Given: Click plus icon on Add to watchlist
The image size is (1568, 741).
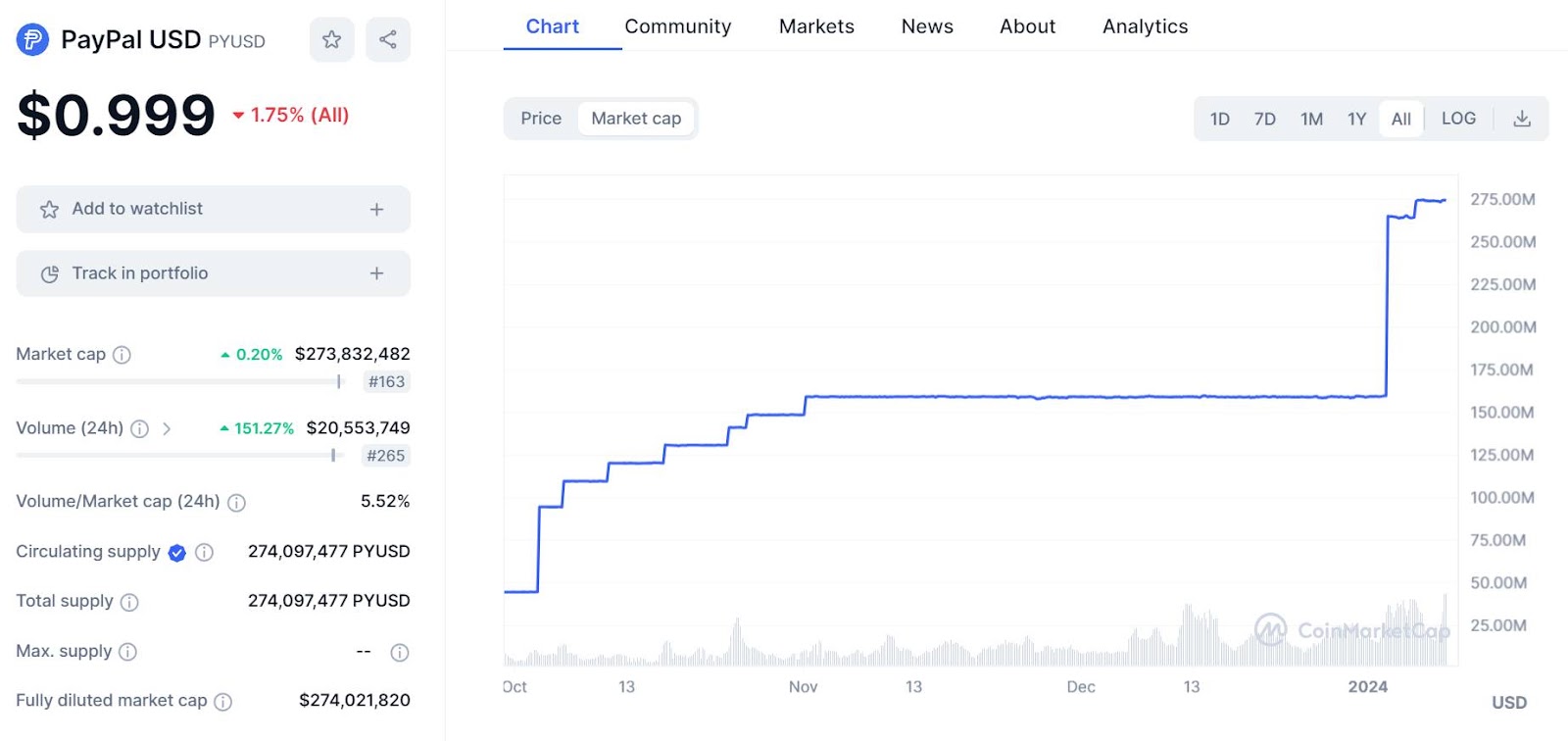Looking at the screenshot, I should [x=376, y=209].
